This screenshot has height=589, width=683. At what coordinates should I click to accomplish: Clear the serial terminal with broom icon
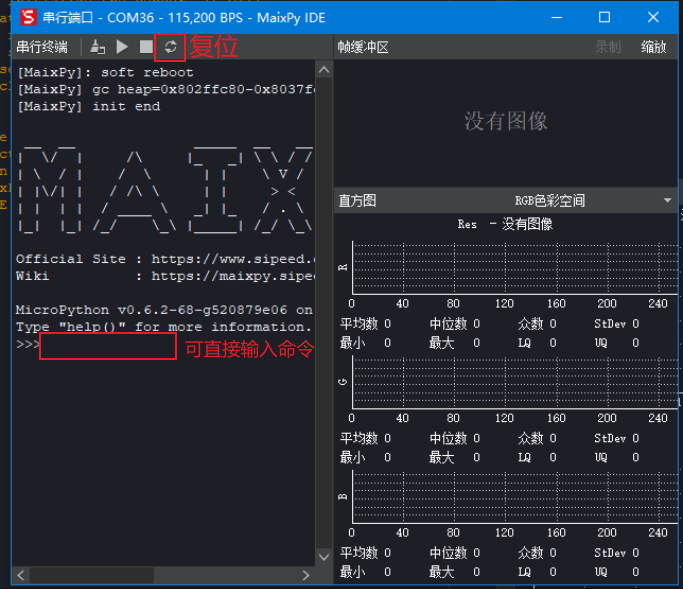(98, 47)
